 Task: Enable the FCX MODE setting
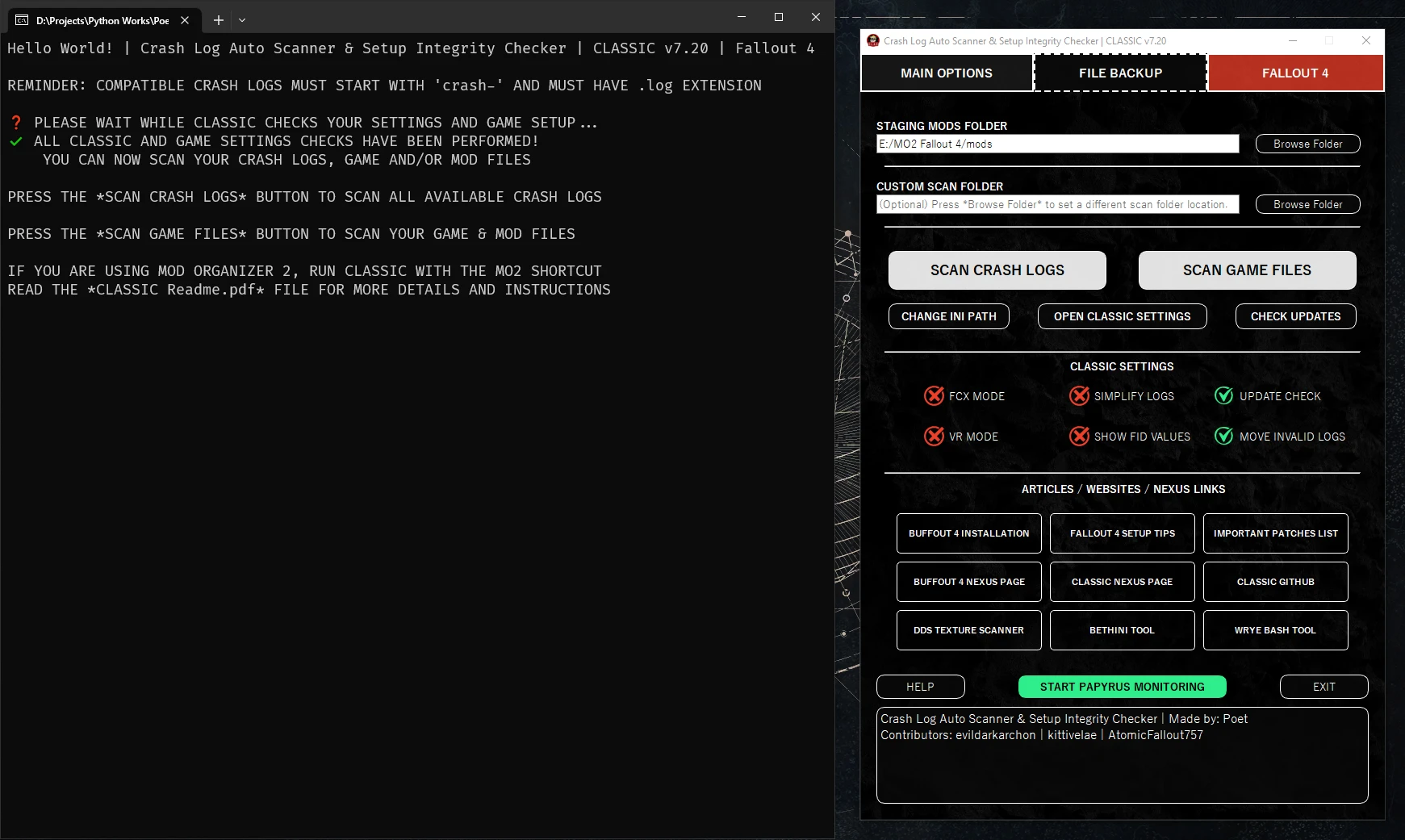(x=934, y=395)
